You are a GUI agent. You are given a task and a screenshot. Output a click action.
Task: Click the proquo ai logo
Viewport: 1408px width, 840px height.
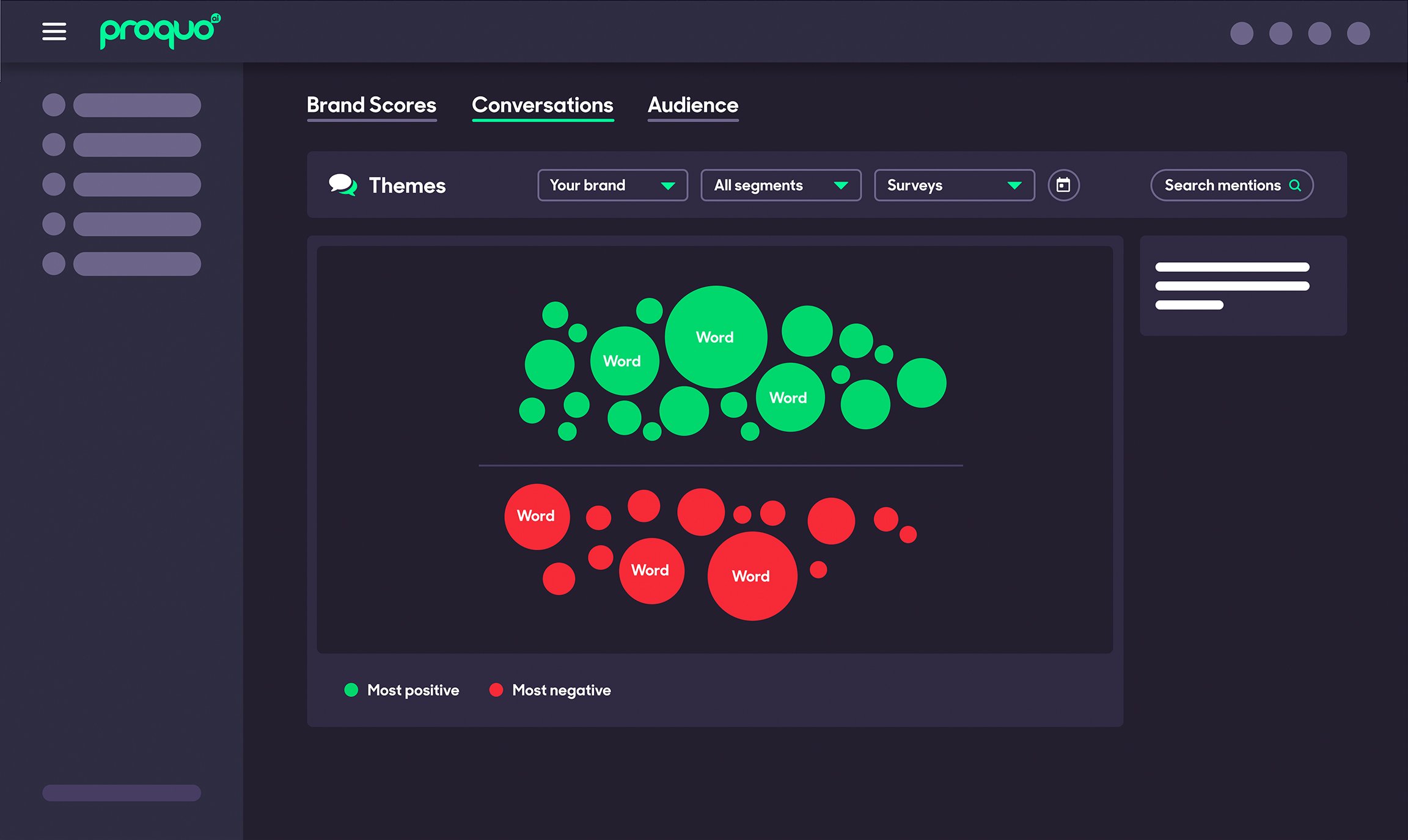(160, 31)
